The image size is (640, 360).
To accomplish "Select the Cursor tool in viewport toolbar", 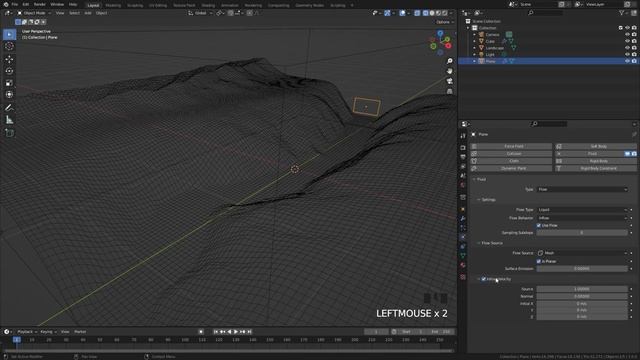I will 9,46.
